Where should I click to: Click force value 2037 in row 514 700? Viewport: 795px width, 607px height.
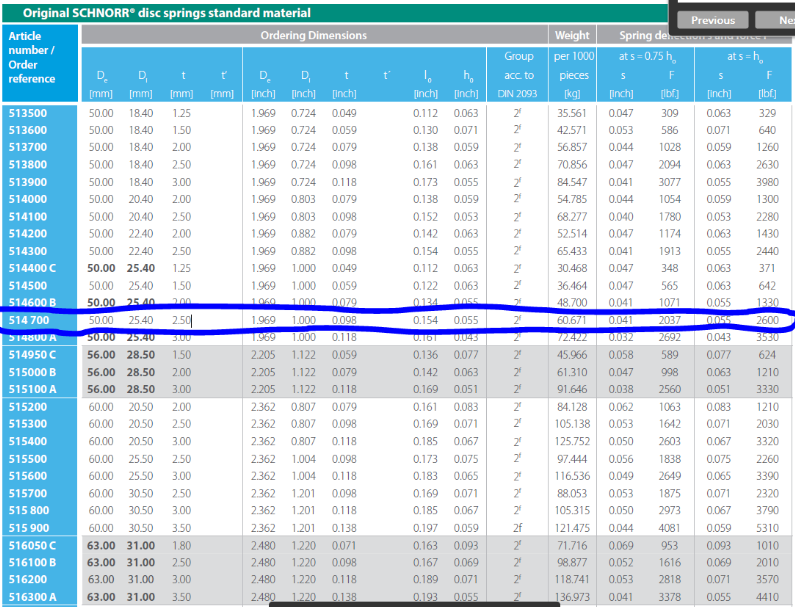[670, 320]
